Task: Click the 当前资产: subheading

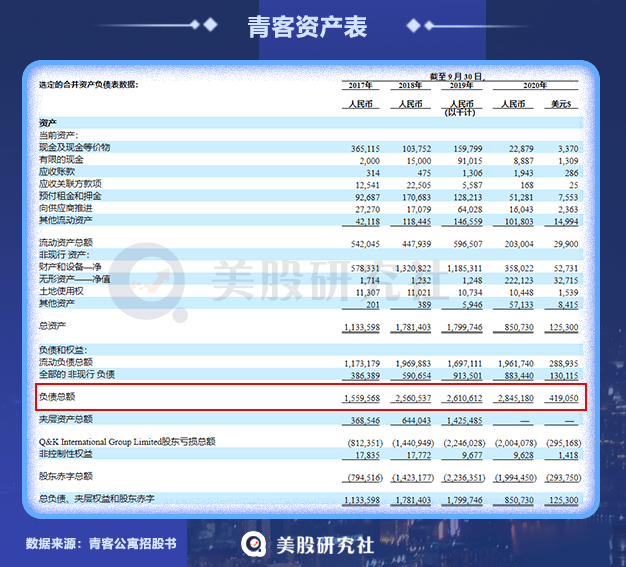Action: click(x=58, y=135)
